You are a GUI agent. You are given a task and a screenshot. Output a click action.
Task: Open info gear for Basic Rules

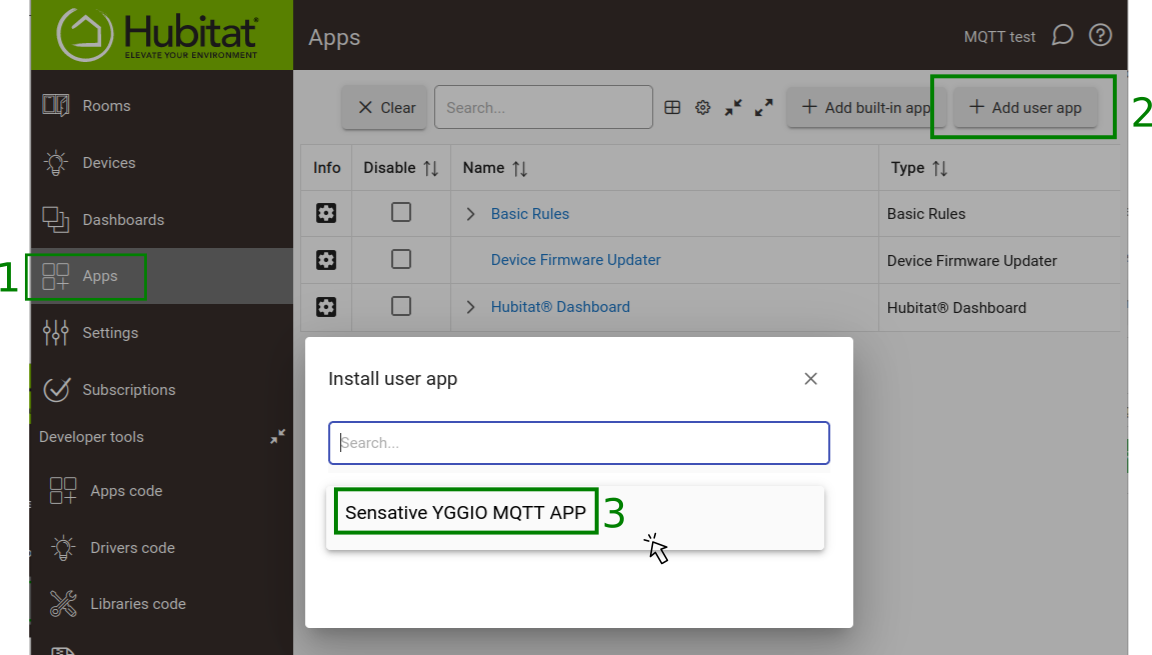click(326, 213)
